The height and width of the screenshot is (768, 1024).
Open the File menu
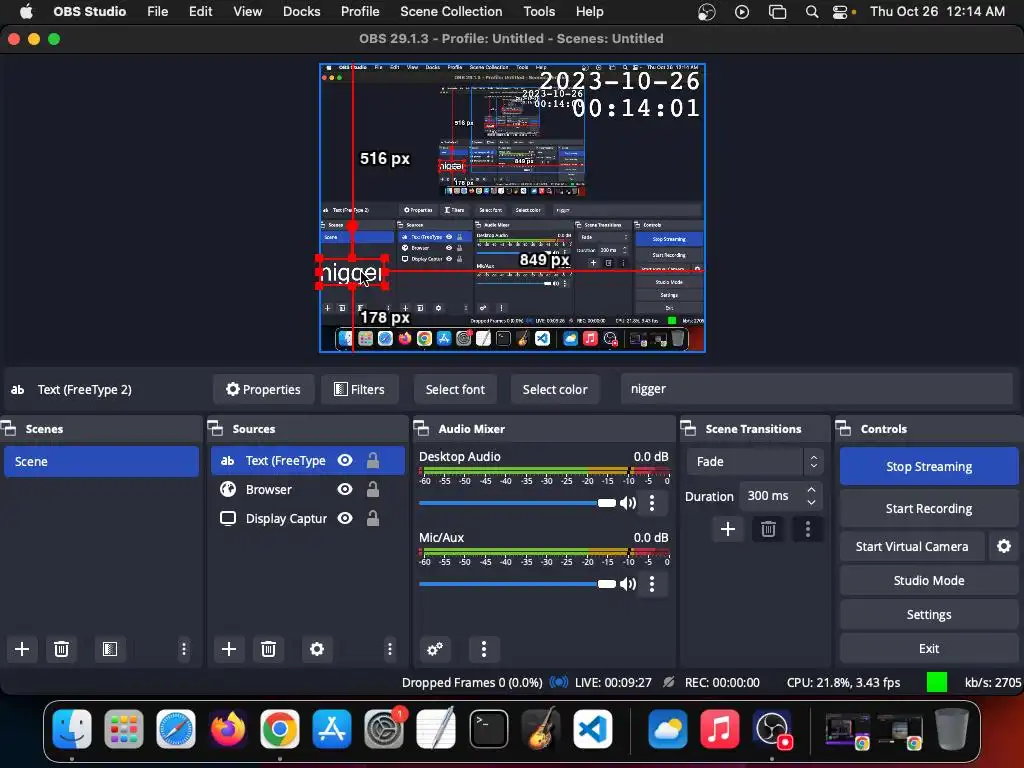click(157, 11)
